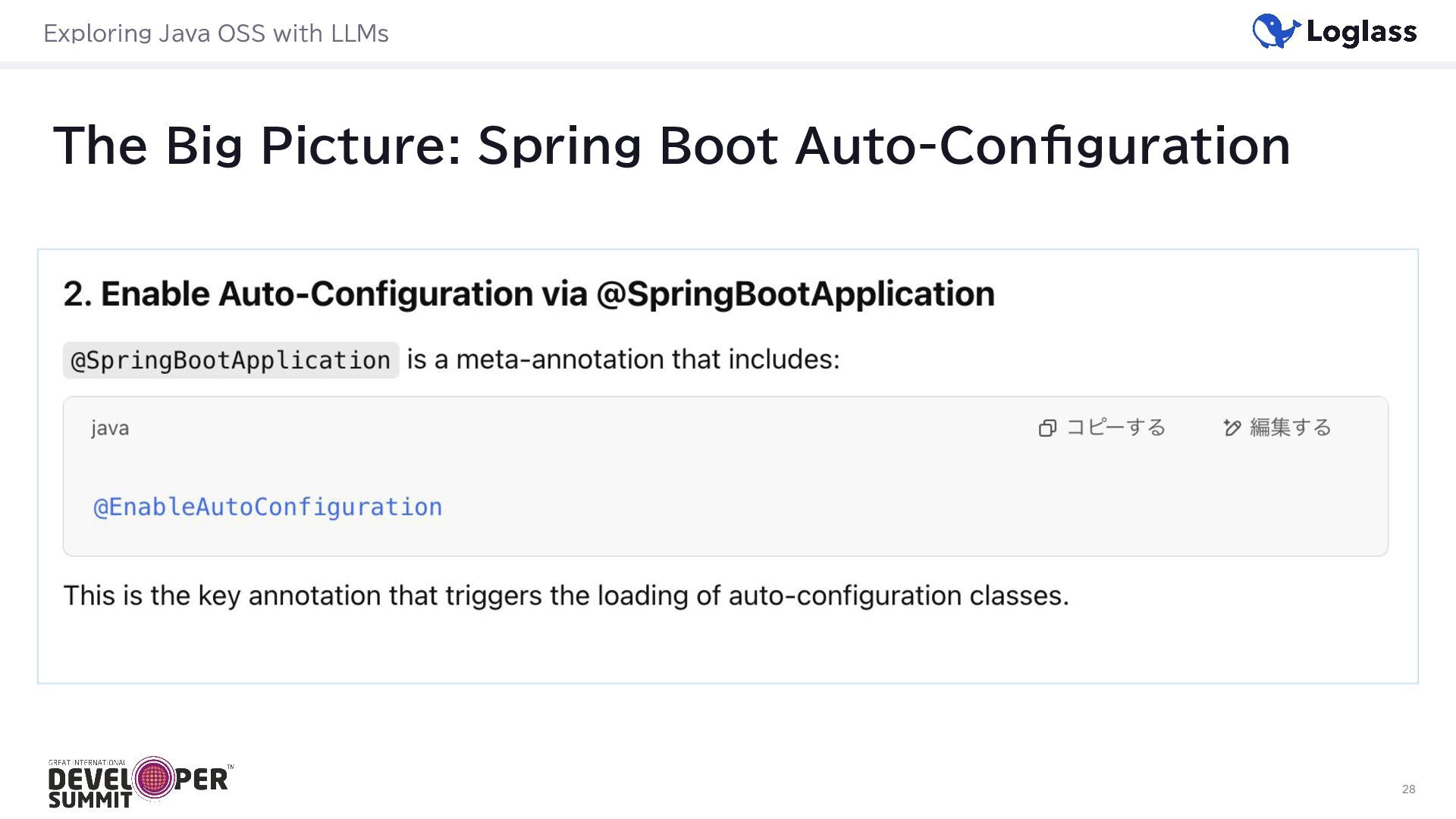This screenshot has width=1456, height=819.
Task: Click the @SpringBootApplication inline code chip
Action: click(231, 360)
